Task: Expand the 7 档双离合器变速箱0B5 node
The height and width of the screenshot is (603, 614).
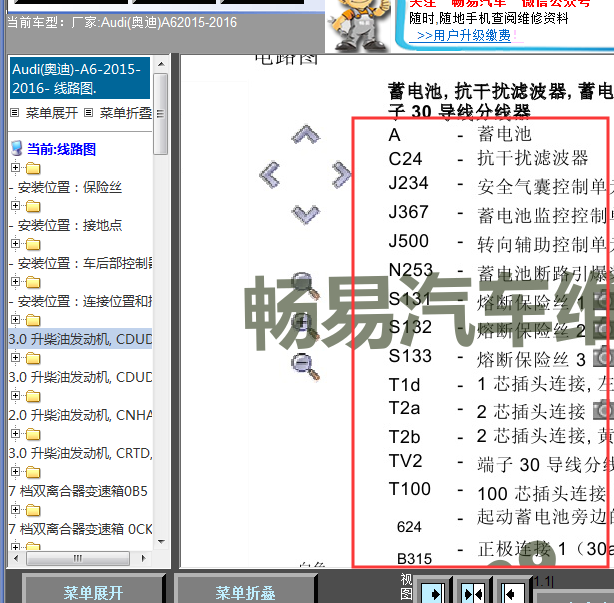Action: (15, 471)
